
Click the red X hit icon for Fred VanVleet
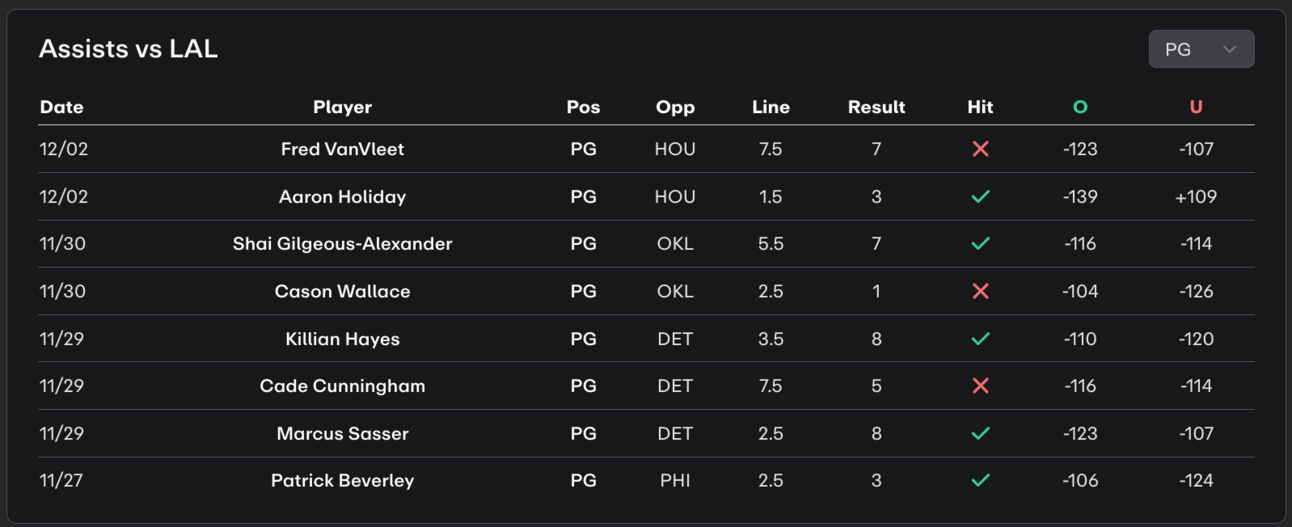tap(980, 149)
